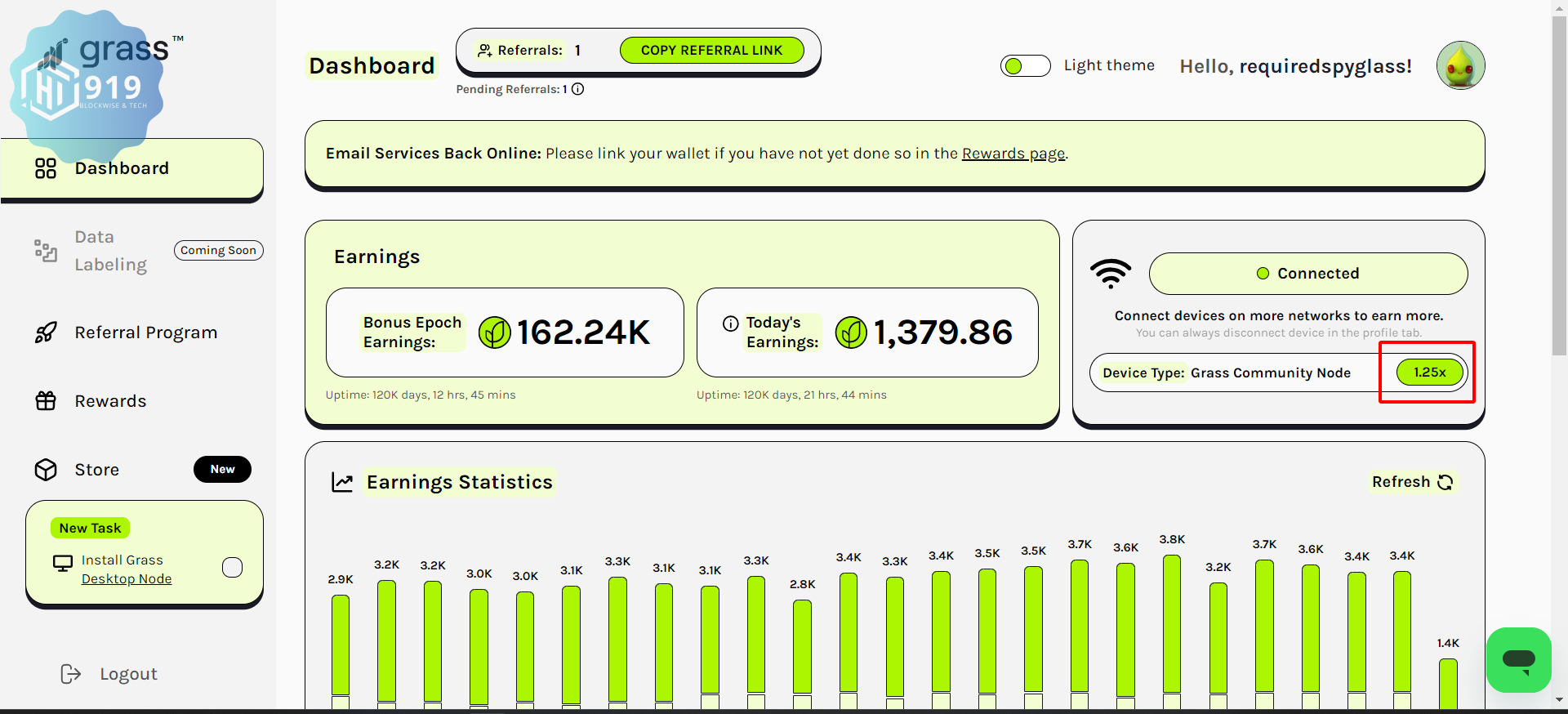Image resolution: width=1568 pixels, height=714 pixels.
Task: Check the Install Grass Desktop Node task circle
Action: pyautogui.click(x=233, y=568)
